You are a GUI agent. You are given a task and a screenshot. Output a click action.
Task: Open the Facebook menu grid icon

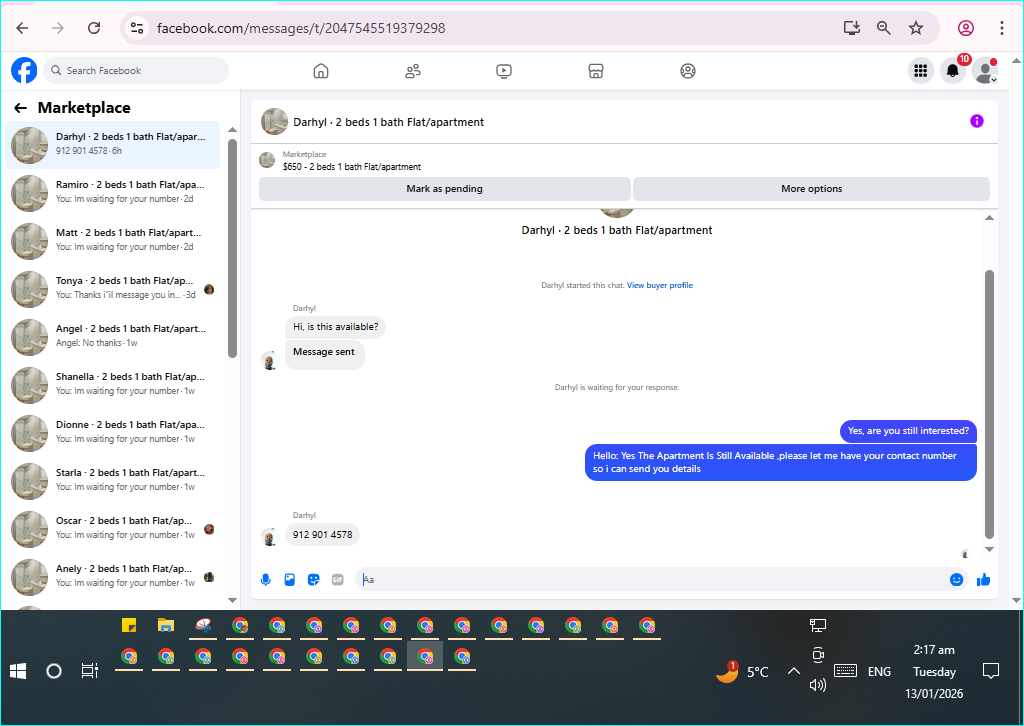coord(921,71)
